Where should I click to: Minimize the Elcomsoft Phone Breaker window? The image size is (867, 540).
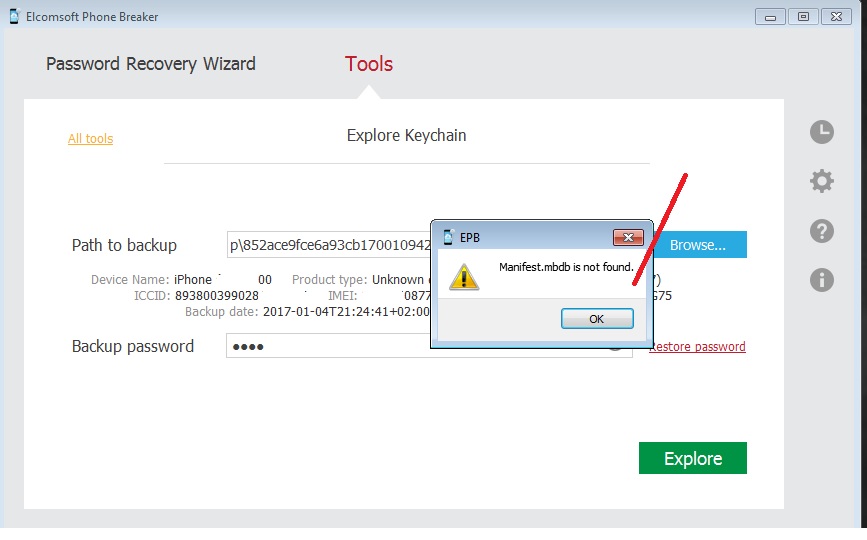point(770,17)
